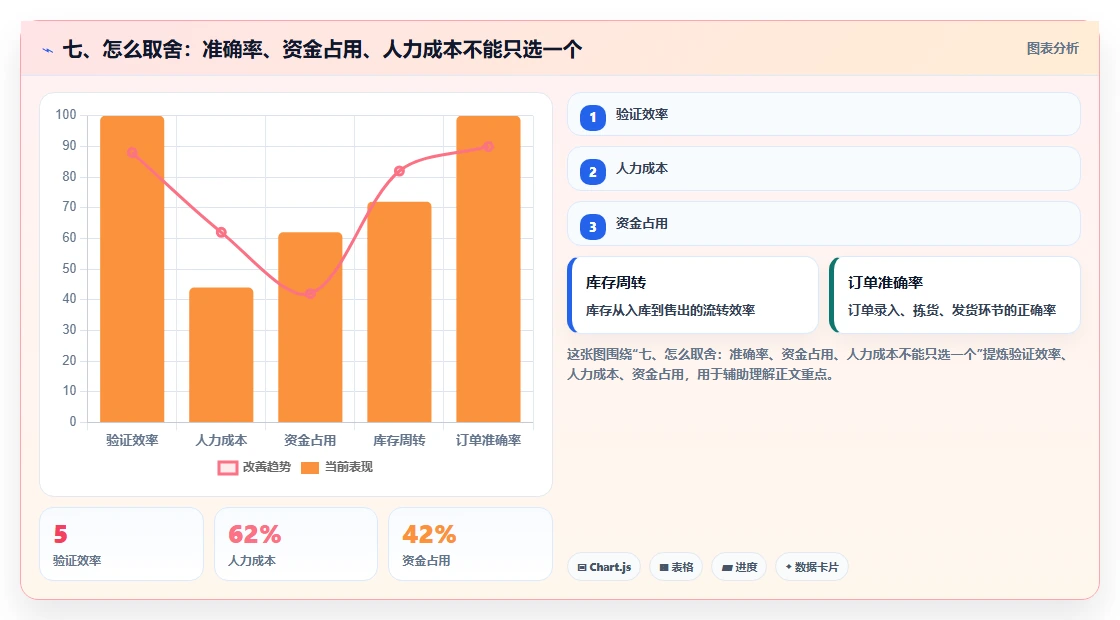Screen dimensions: 1120x620
Task: Click the 进度 tag
Action: coord(739,567)
